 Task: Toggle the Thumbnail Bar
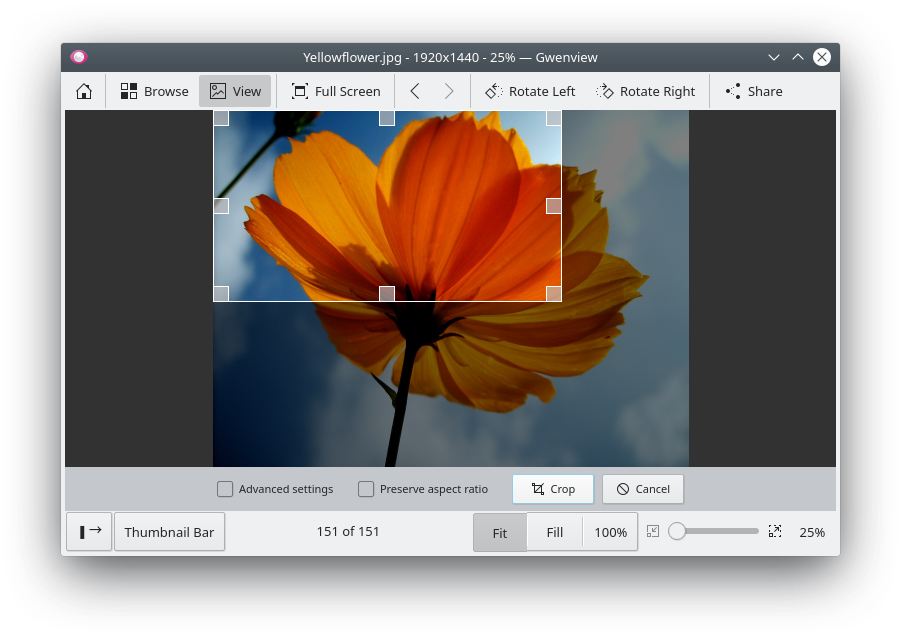point(169,532)
